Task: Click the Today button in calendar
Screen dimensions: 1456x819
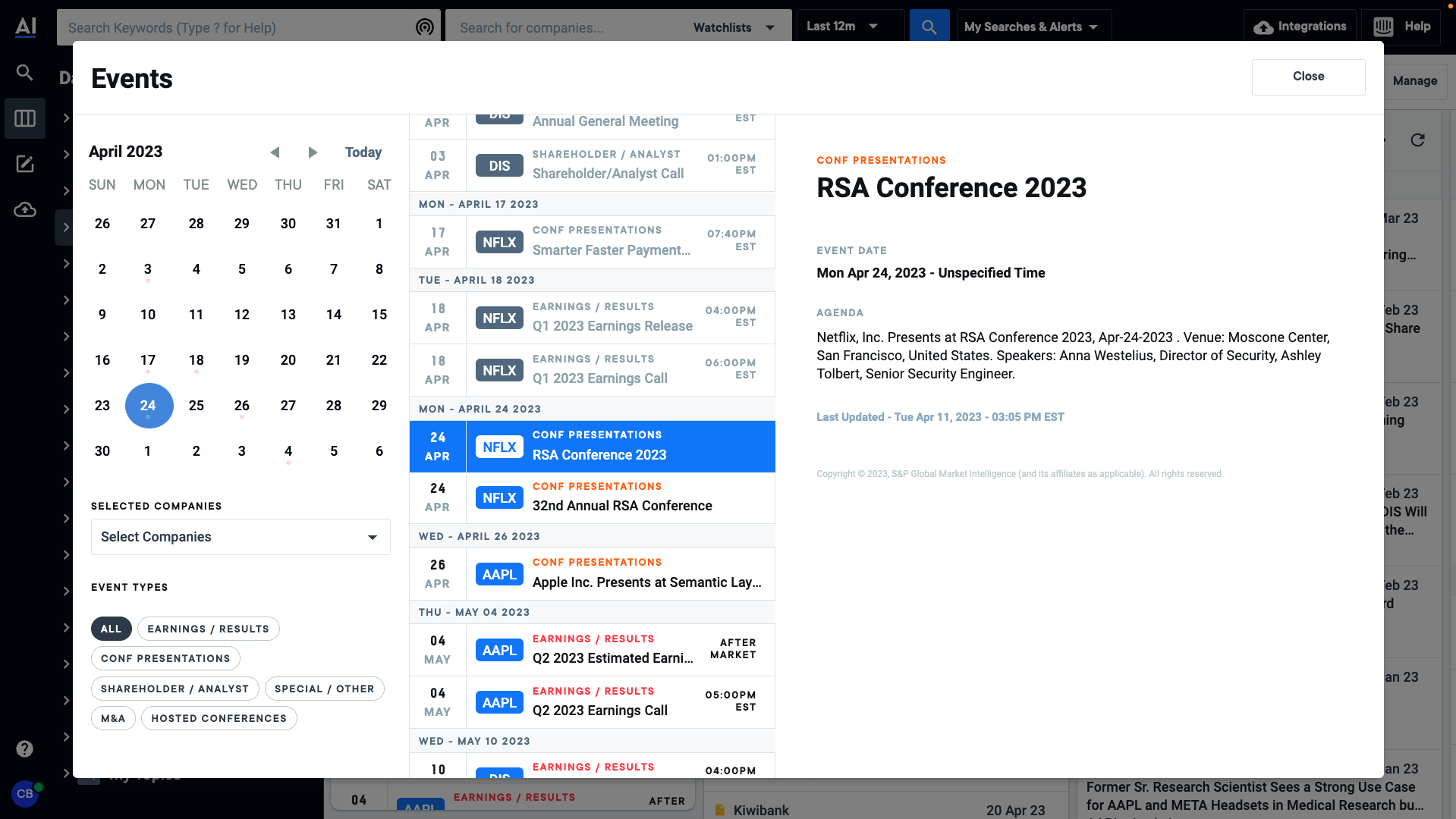Action: pos(363,152)
